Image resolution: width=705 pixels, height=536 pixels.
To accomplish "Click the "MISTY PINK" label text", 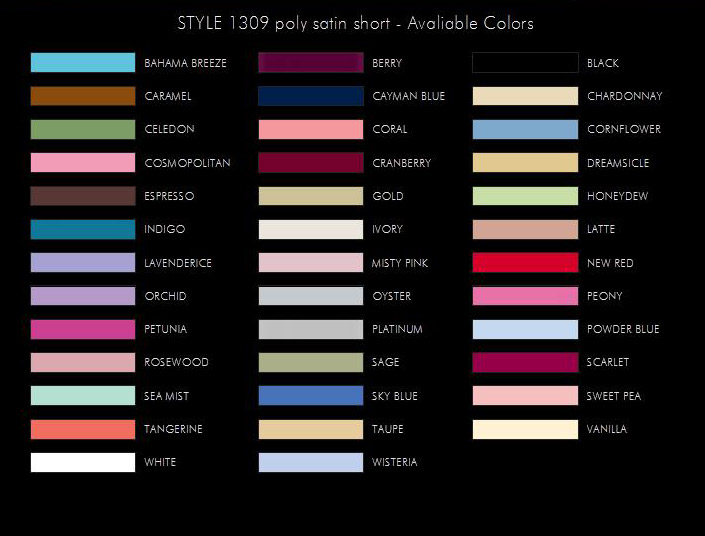I will pos(400,263).
